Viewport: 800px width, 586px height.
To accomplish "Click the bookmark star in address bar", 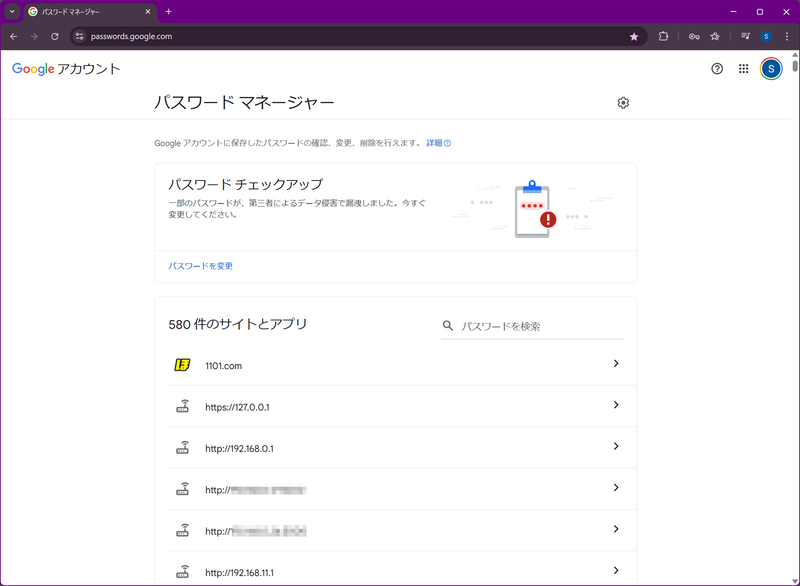I will (634, 36).
